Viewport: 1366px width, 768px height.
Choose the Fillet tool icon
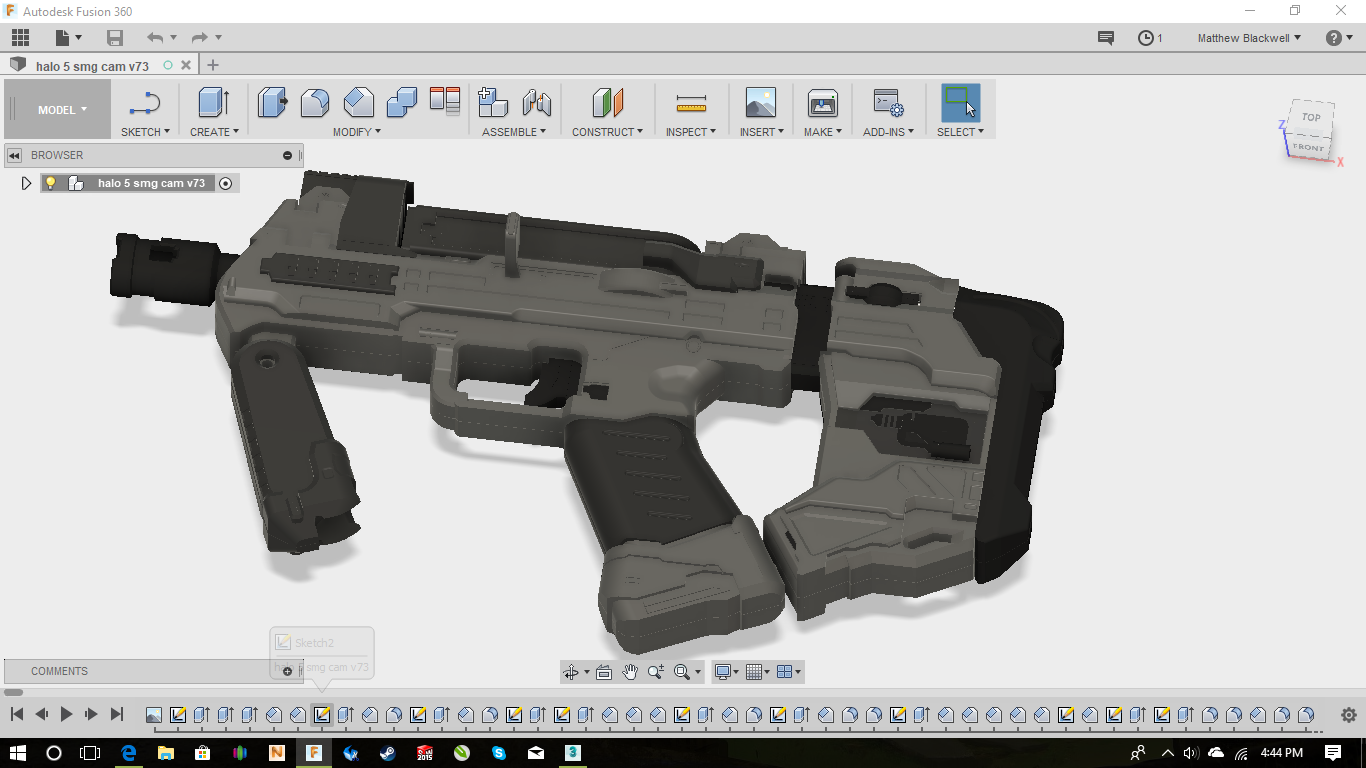point(315,103)
